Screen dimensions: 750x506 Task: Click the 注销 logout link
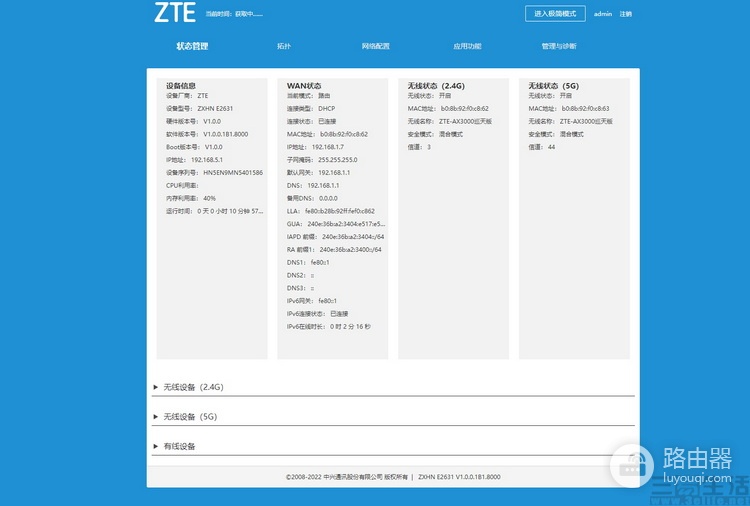pyautogui.click(x=626, y=14)
